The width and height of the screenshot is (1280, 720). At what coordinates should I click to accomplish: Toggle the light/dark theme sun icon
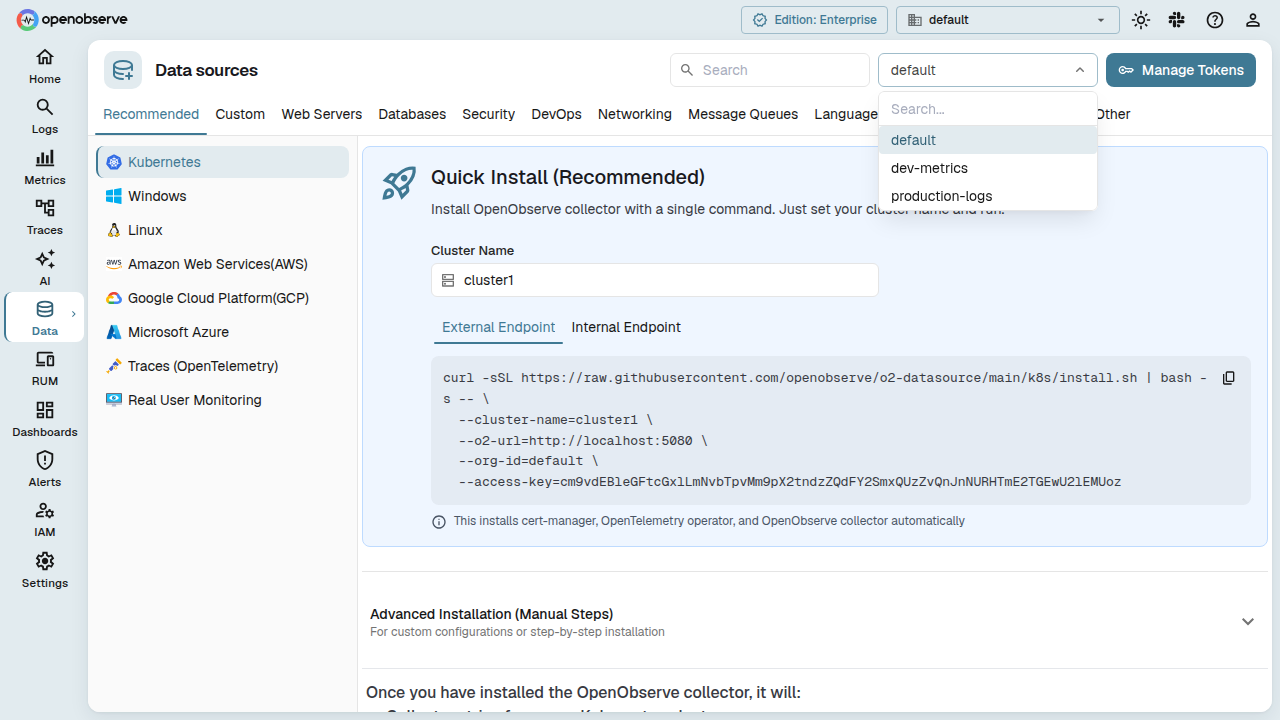click(x=1141, y=20)
